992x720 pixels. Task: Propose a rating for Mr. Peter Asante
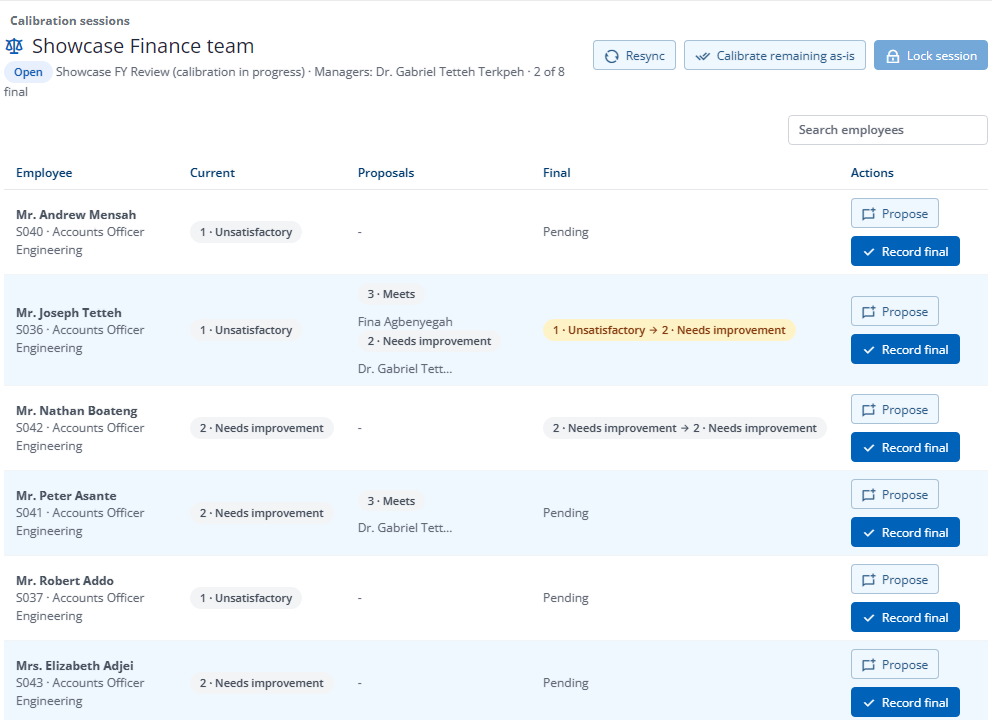(x=895, y=495)
